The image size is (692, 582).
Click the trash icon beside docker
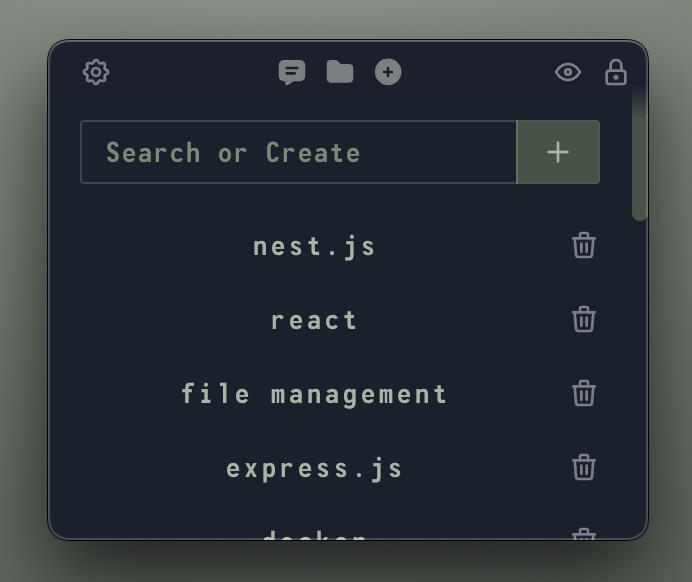point(584,534)
